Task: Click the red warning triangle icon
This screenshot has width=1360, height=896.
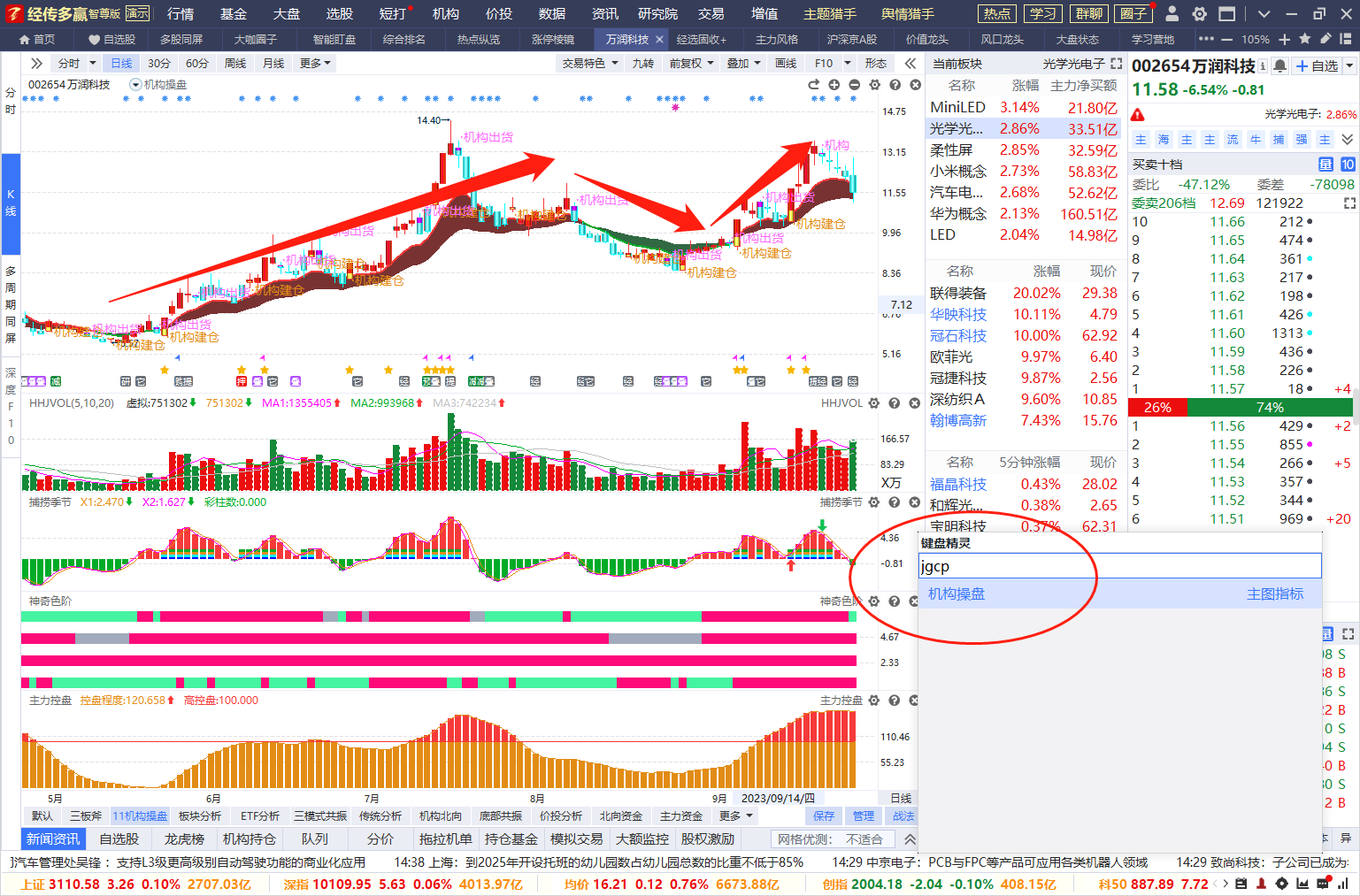Action: [x=1138, y=114]
